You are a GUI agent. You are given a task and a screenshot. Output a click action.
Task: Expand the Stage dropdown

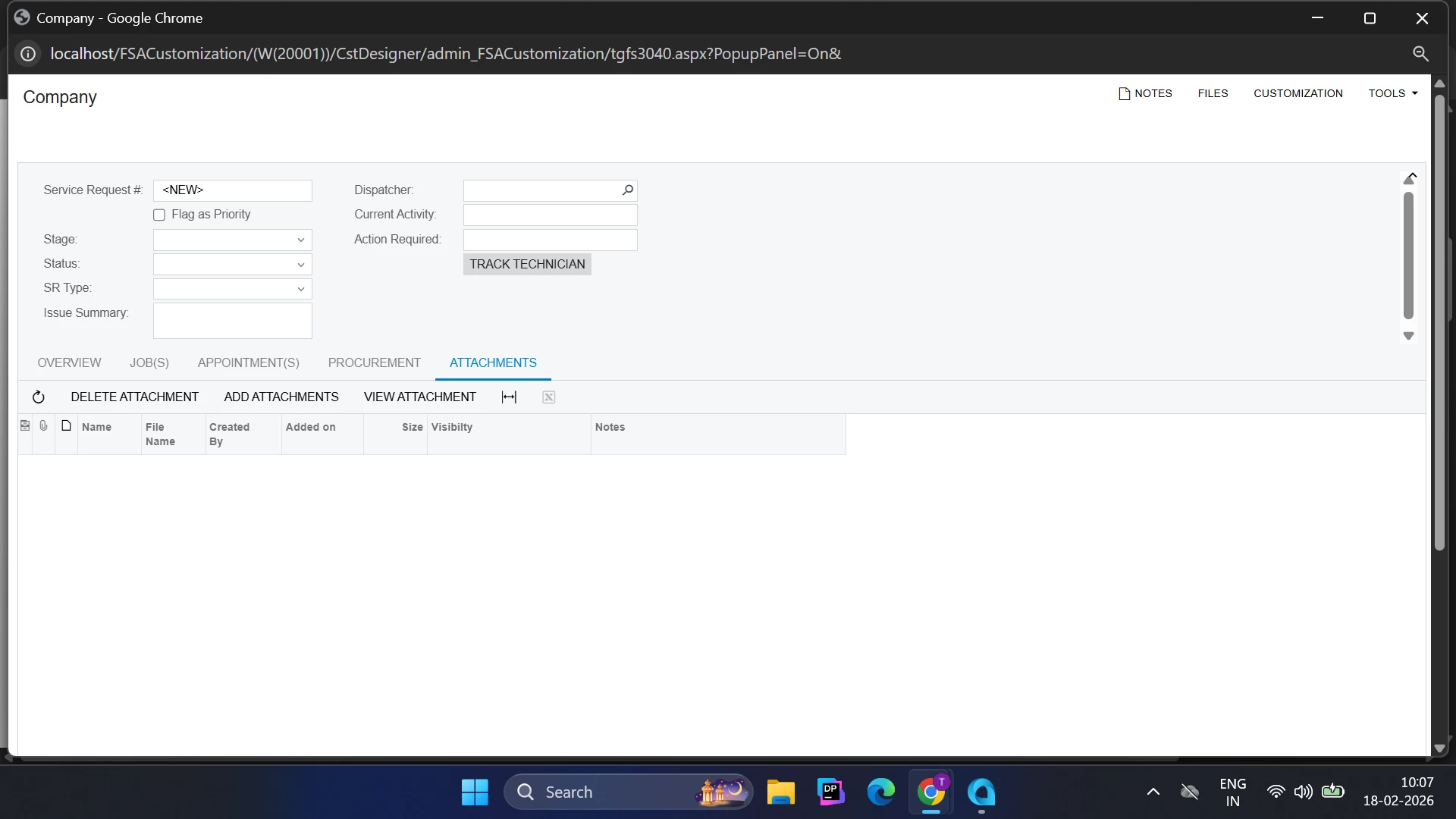point(301,240)
